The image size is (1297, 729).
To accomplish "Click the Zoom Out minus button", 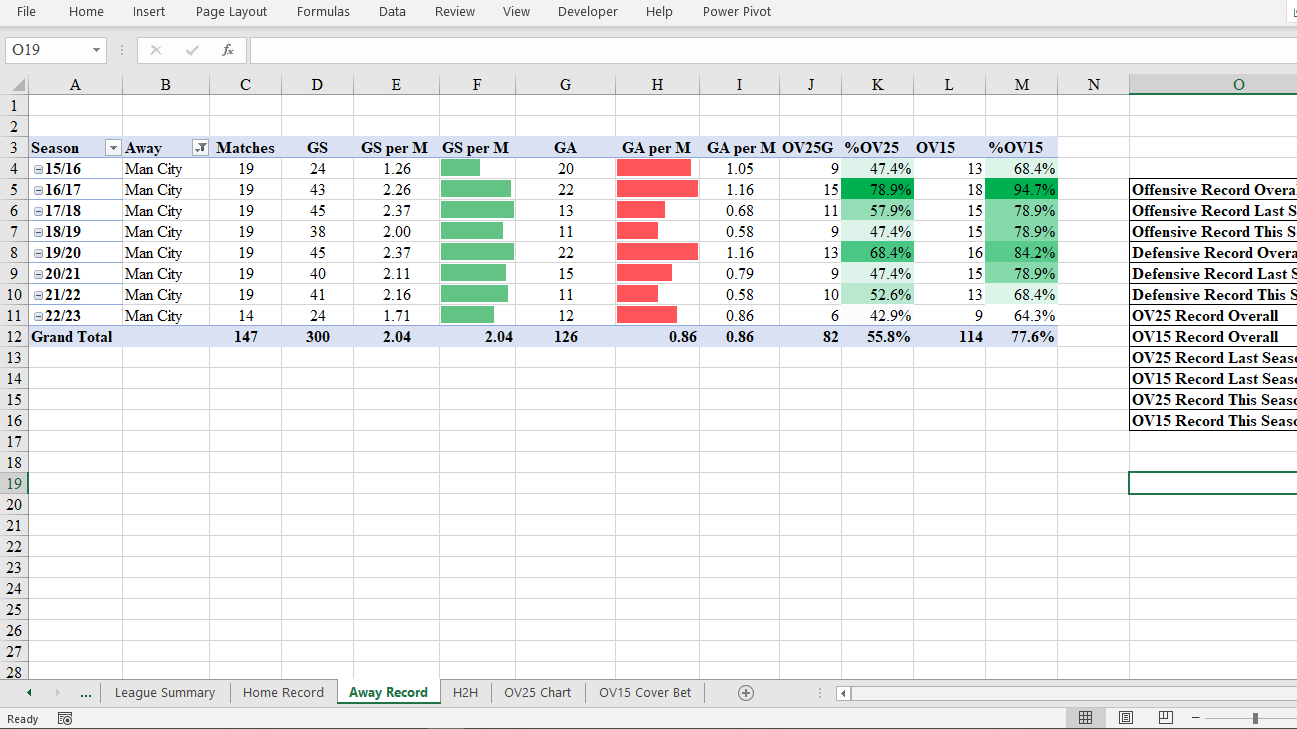I will [x=1196, y=717].
